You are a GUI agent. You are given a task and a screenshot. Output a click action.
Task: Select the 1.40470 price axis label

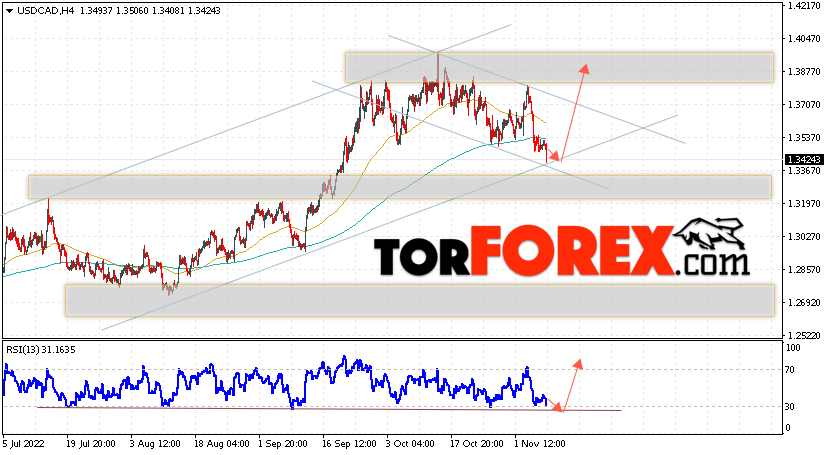pos(803,39)
